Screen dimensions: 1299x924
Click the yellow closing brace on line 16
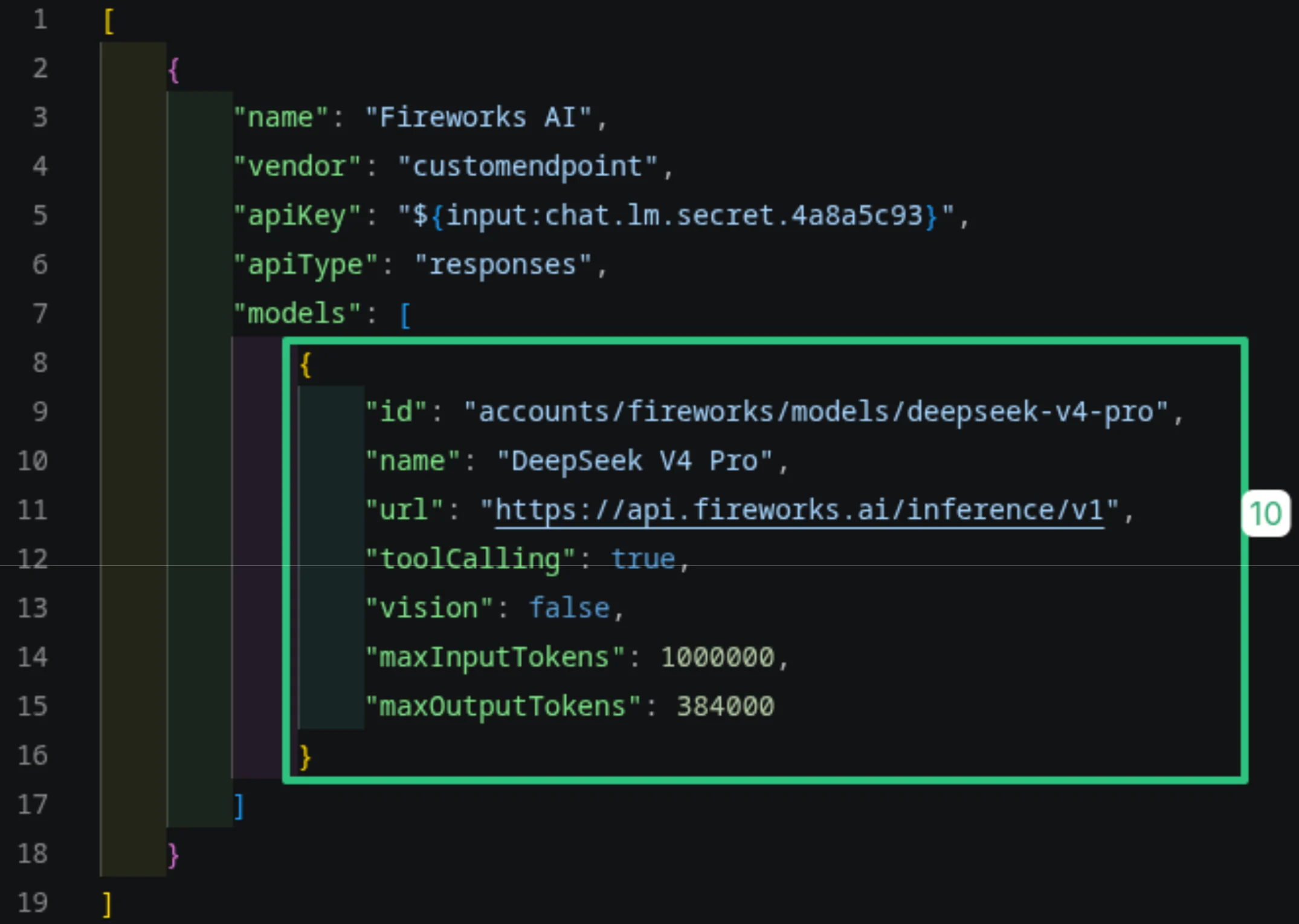point(306,757)
